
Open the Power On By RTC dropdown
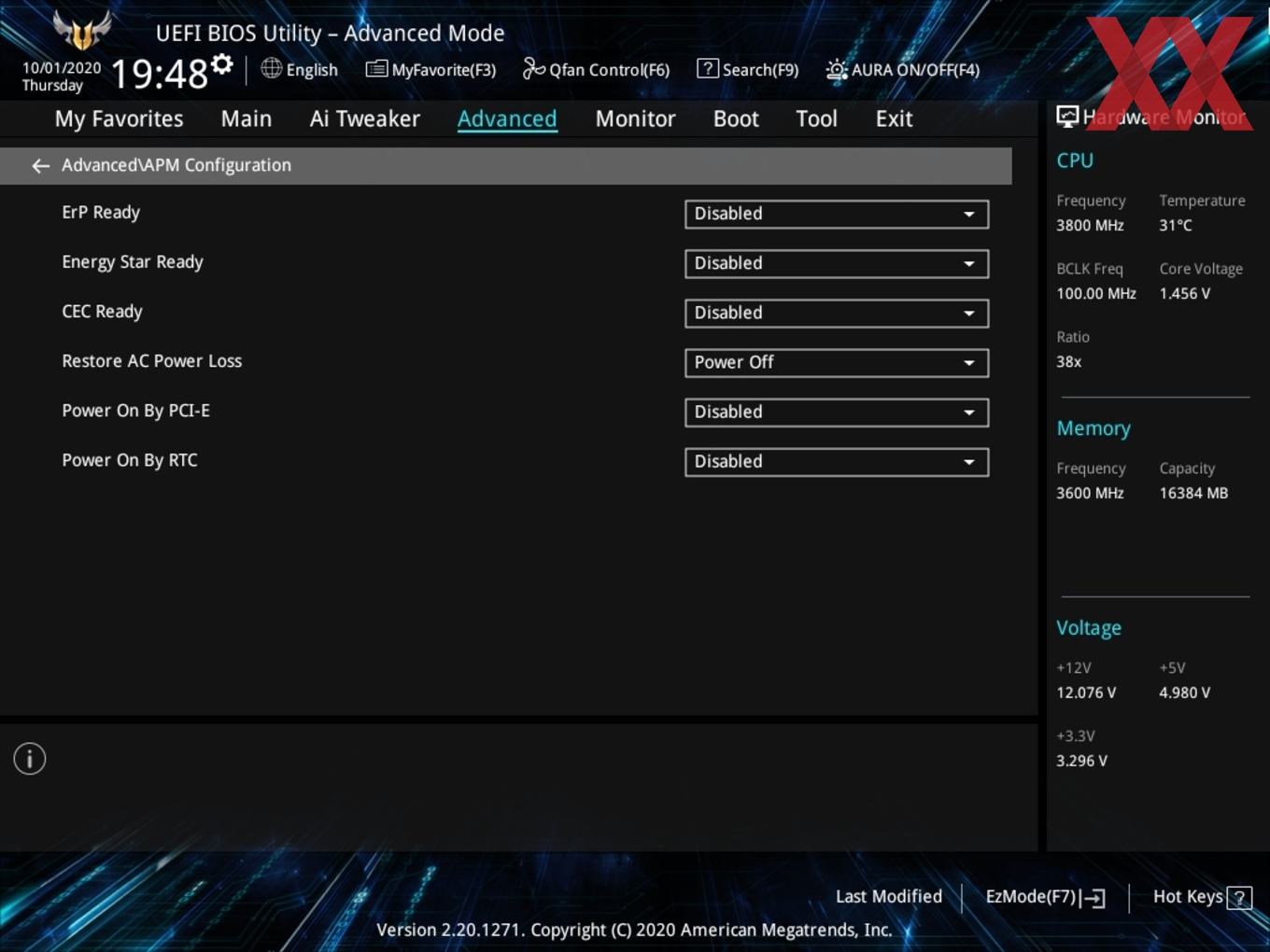(837, 461)
